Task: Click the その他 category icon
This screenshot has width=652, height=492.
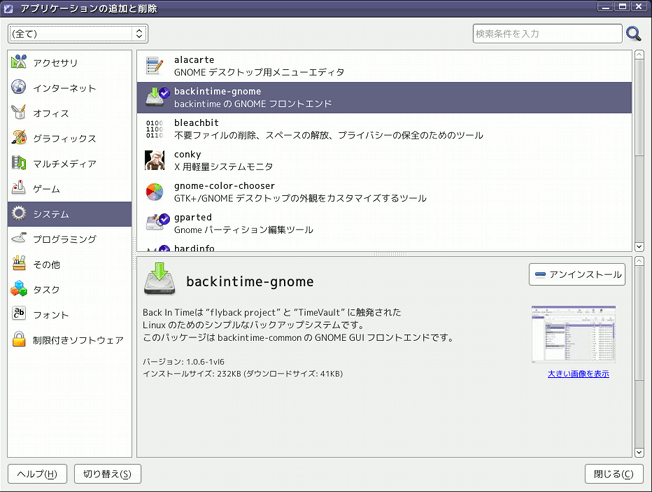Action: [x=19, y=264]
